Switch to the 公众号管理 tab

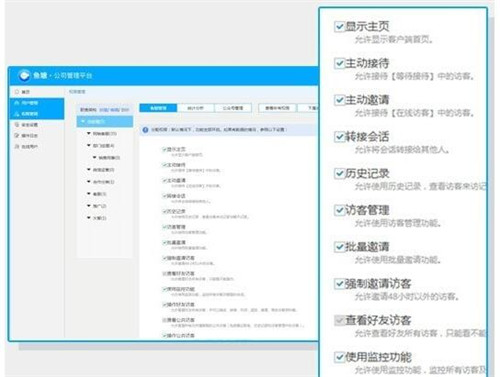tap(233, 108)
